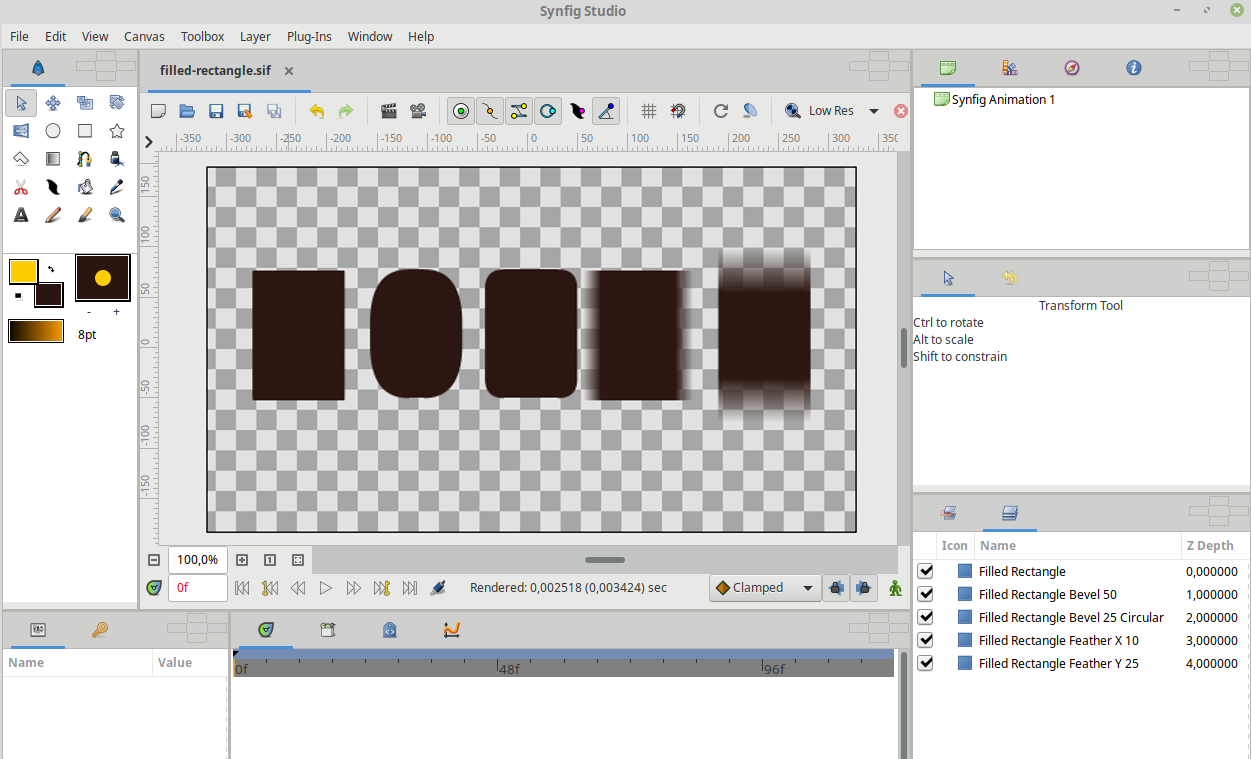Select the Spline tool
This screenshot has width=1251, height=759.
[85, 158]
